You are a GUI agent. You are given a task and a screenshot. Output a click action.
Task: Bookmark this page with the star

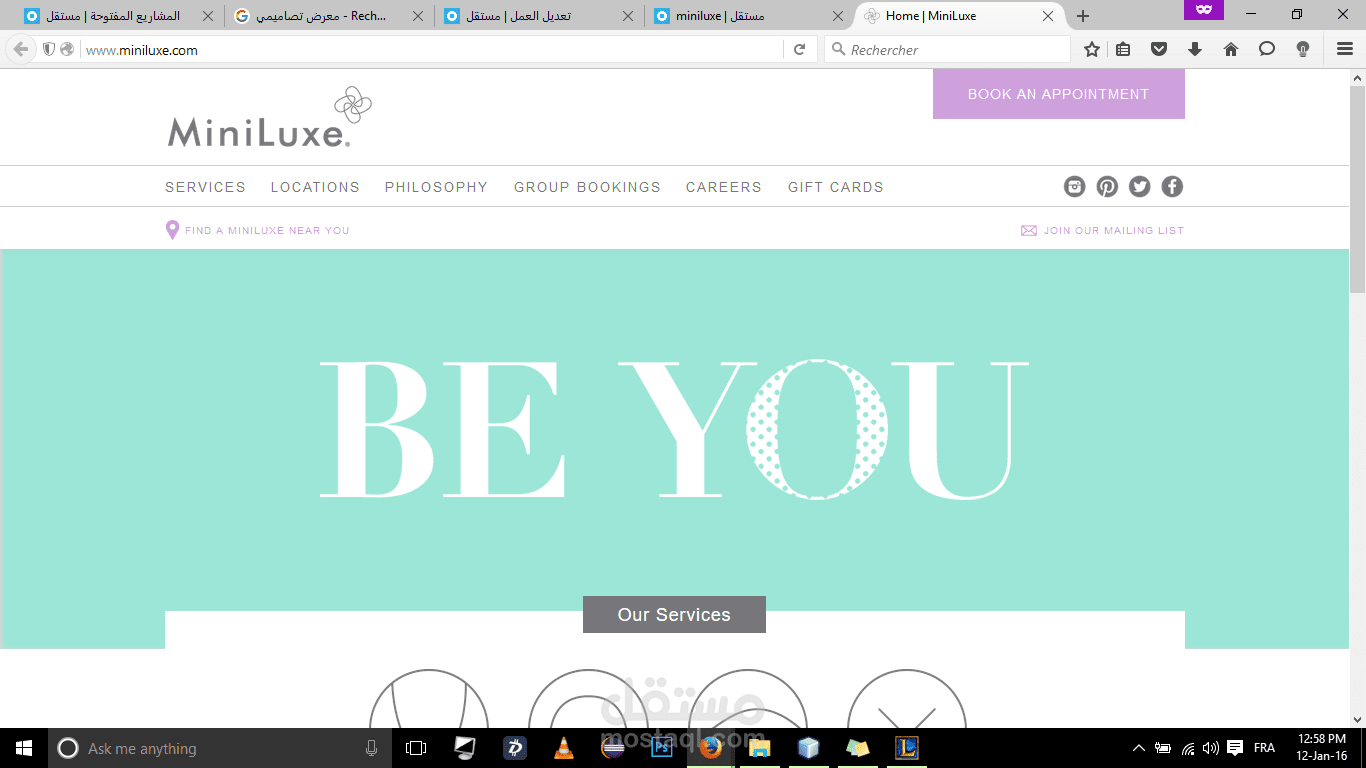1091,48
